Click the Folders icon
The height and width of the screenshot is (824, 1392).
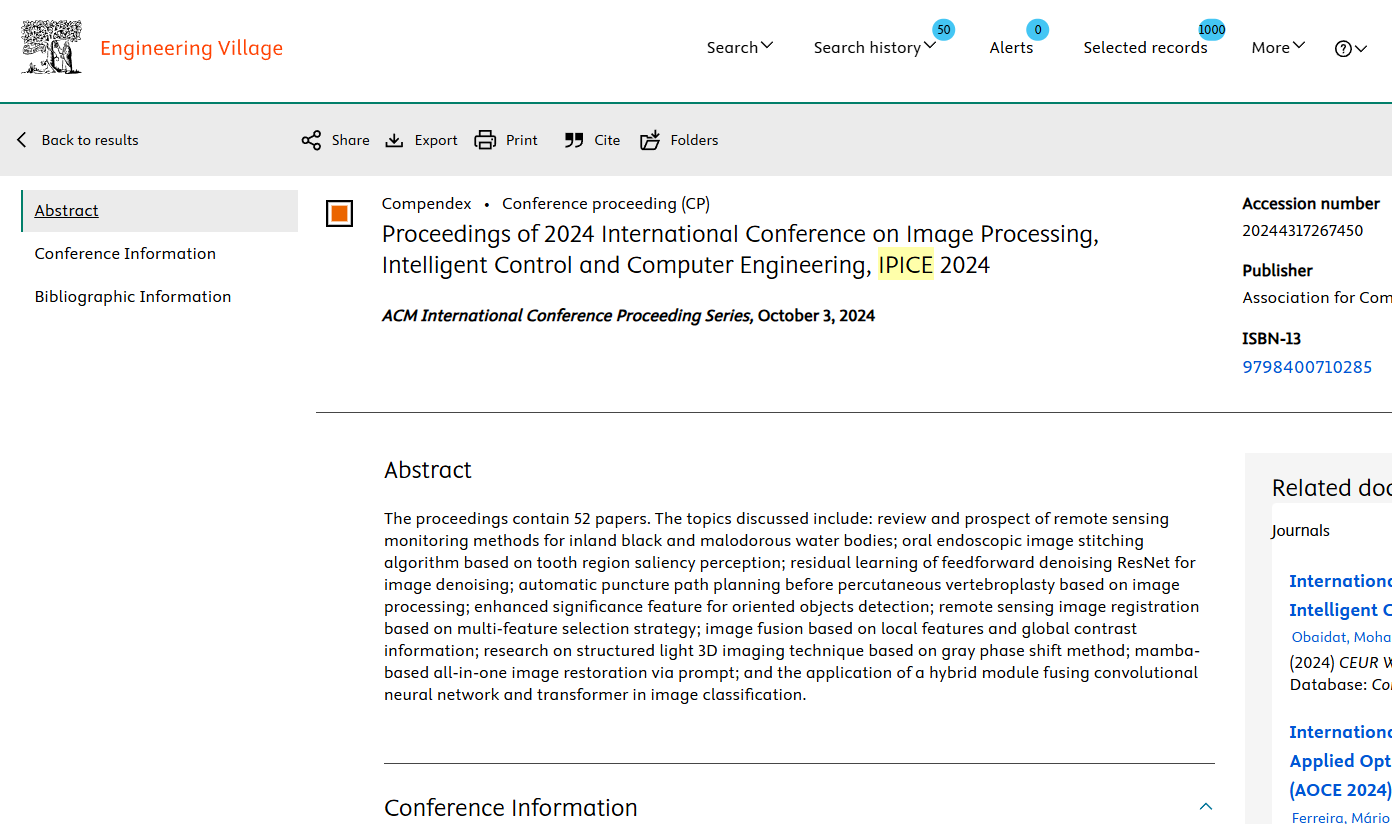tap(650, 140)
